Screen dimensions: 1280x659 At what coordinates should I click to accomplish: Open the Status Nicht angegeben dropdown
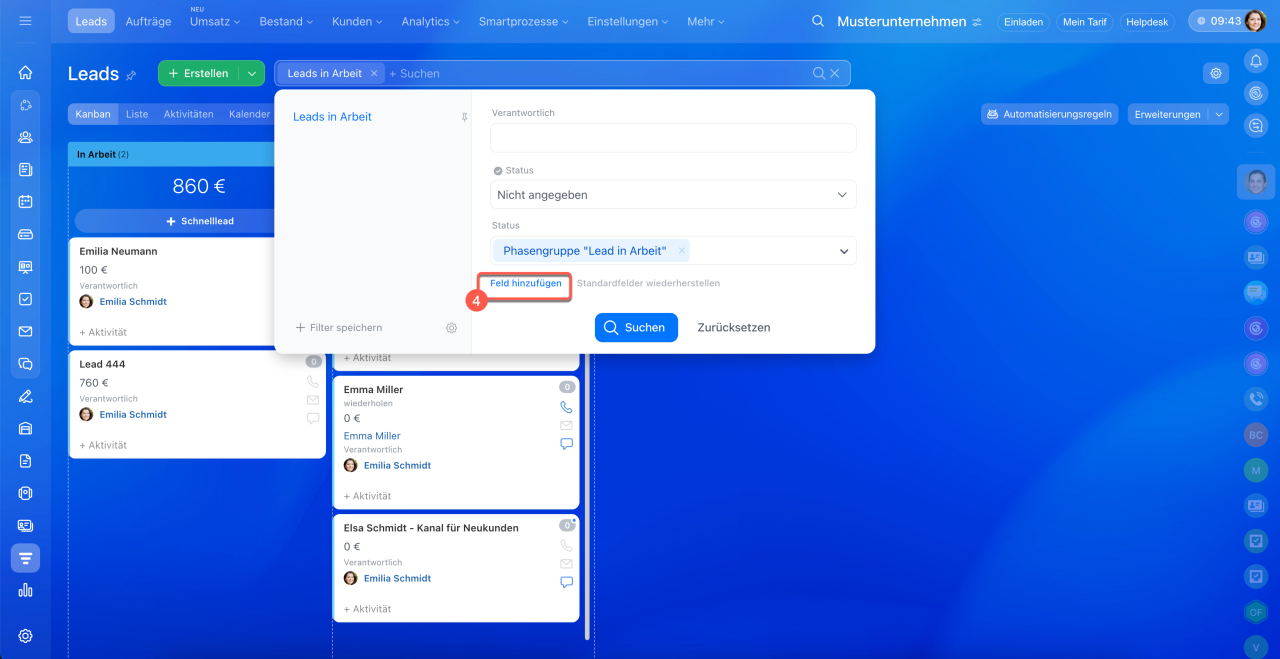tap(673, 195)
